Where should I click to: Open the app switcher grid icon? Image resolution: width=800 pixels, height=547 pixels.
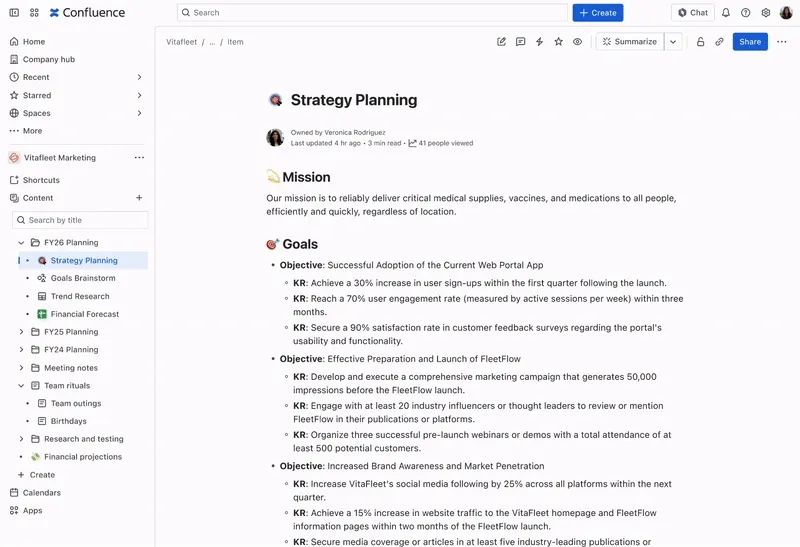tap(34, 13)
